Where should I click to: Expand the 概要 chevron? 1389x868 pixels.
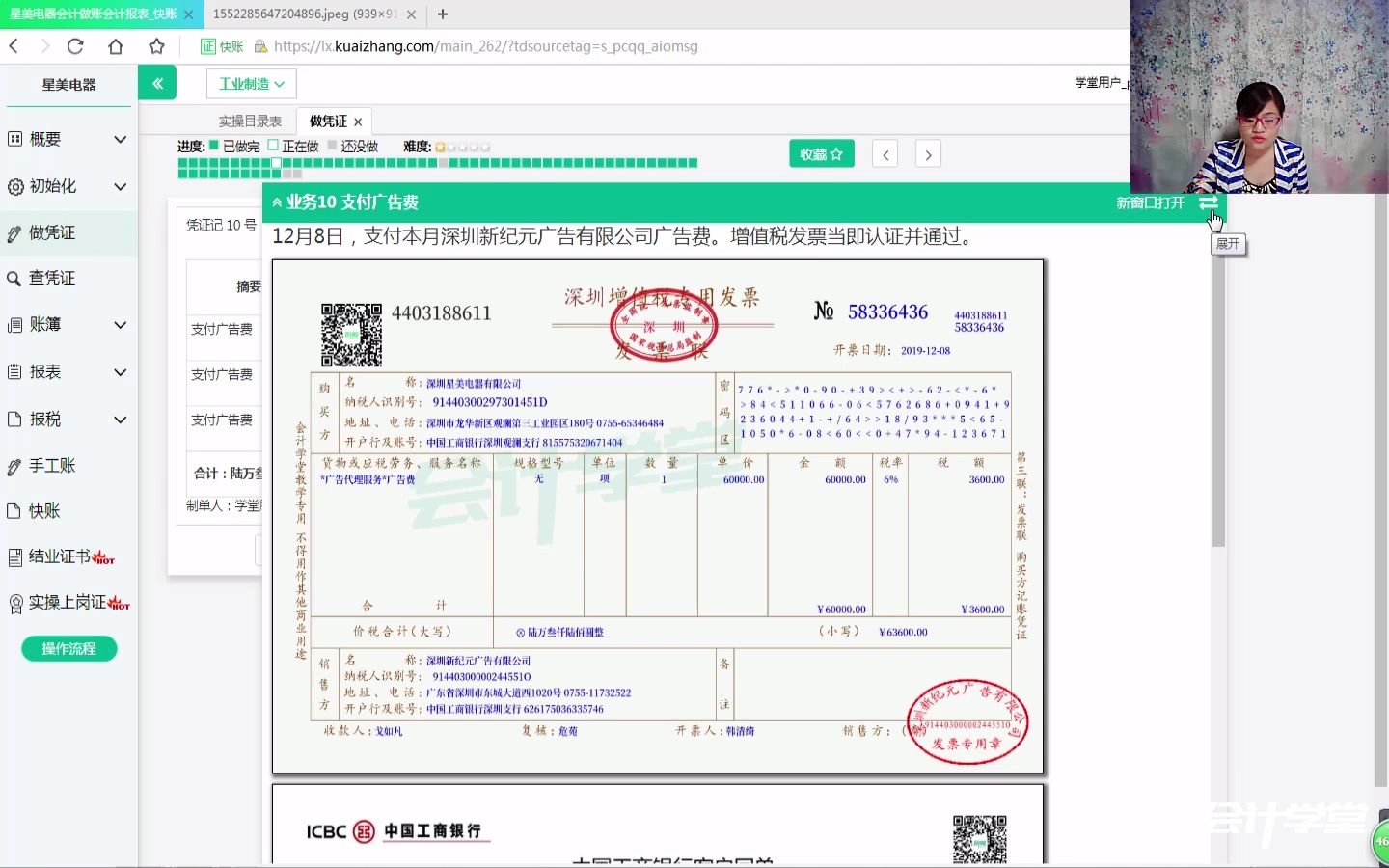click(121, 139)
